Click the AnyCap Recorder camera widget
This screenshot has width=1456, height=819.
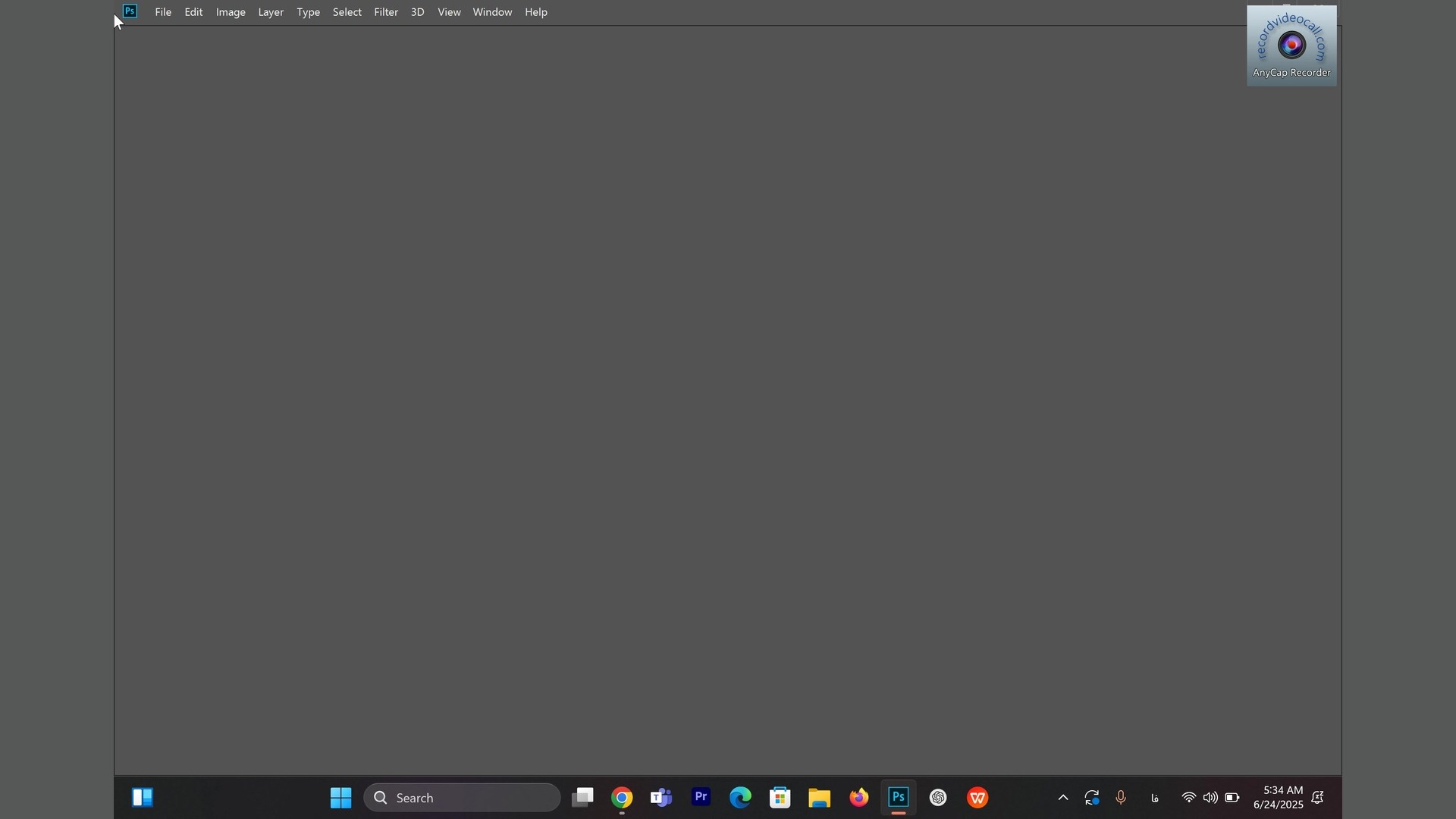click(x=1291, y=45)
